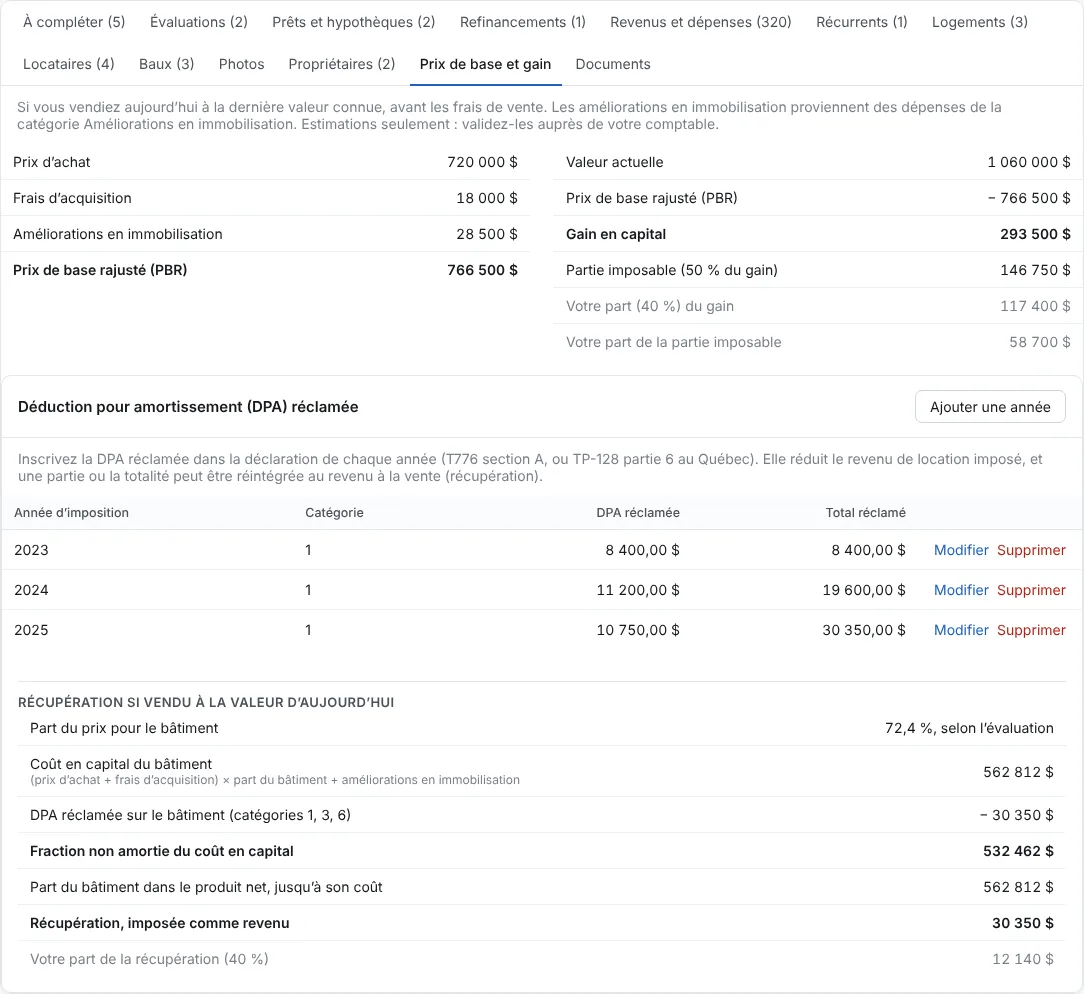
Task: Click the 532 462 $ undepreciated value
Action: click(x=1018, y=852)
